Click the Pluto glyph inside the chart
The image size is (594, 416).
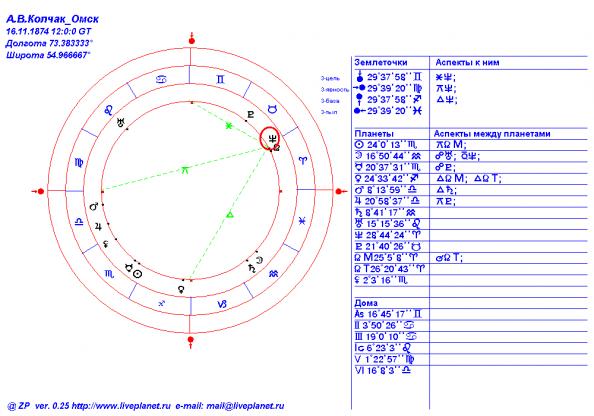click(x=251, y=115)
